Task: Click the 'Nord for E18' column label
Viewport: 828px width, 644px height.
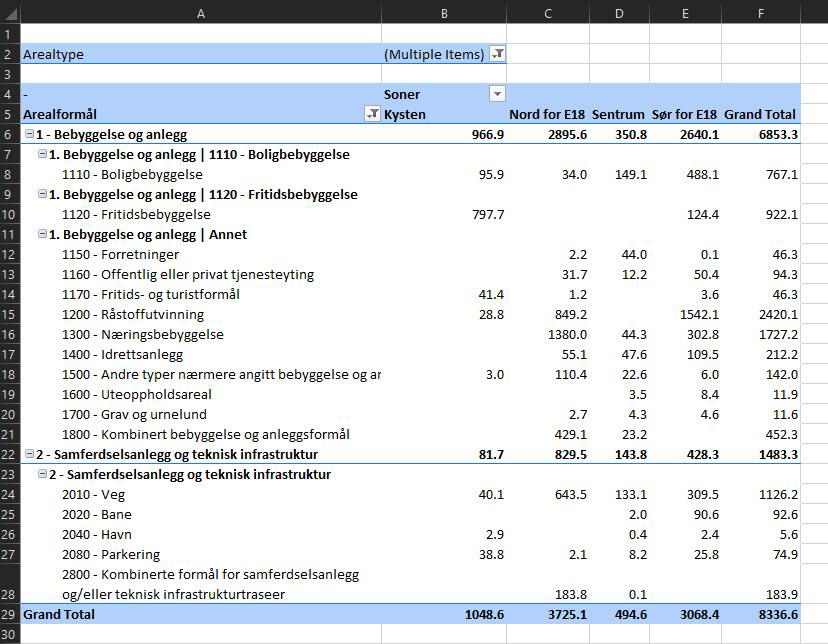Action: pos(547,114)
